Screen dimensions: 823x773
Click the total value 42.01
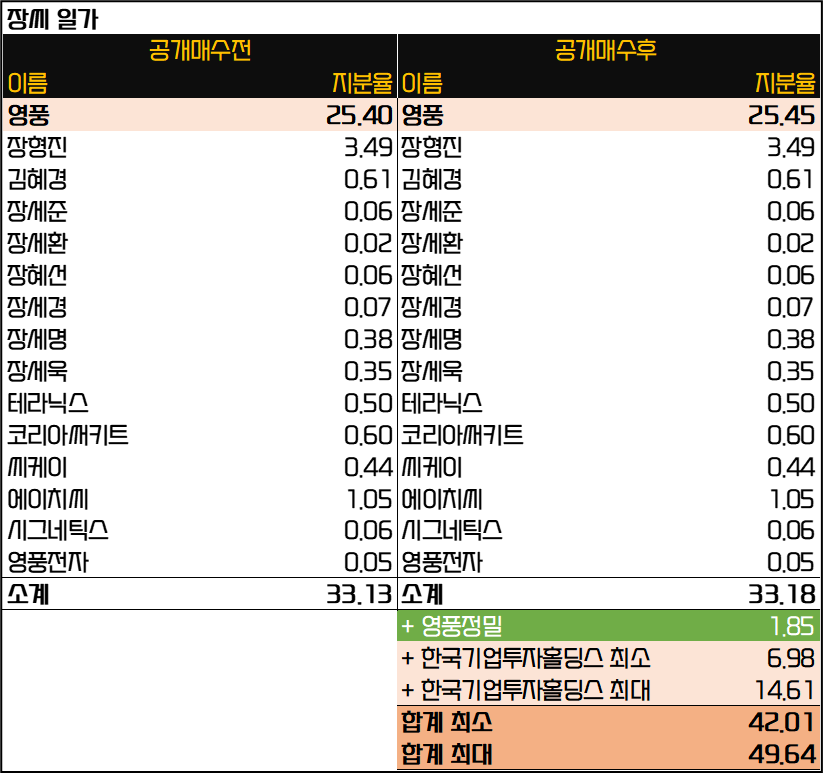[782, 722]
